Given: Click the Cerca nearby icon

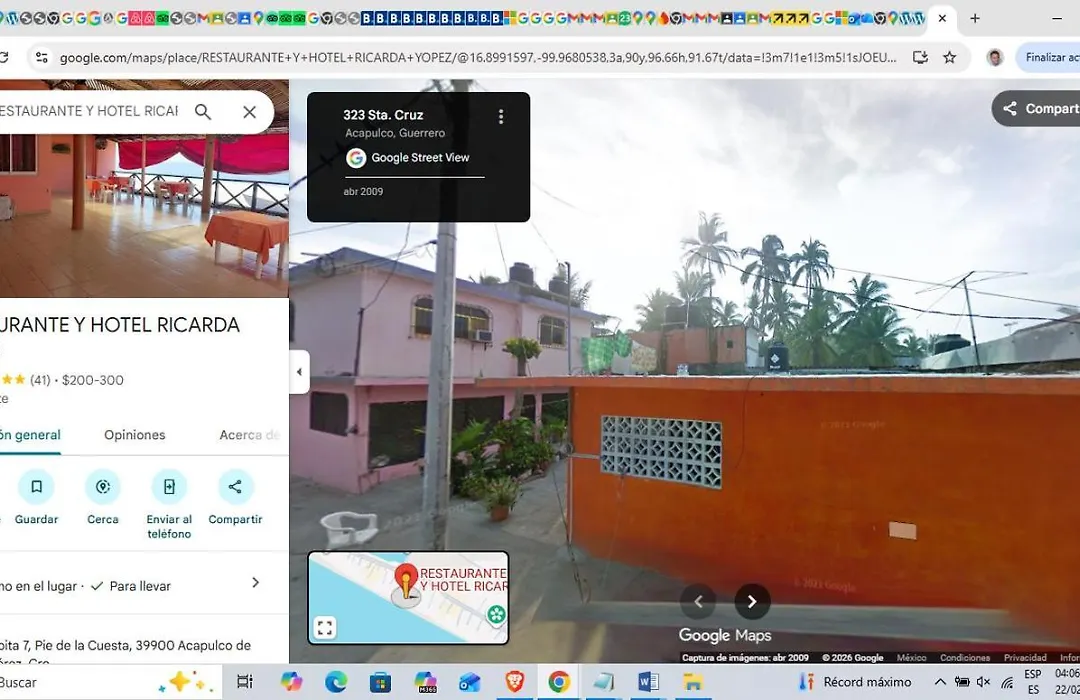Looking at the screenshot, I should tap(103, 486).
